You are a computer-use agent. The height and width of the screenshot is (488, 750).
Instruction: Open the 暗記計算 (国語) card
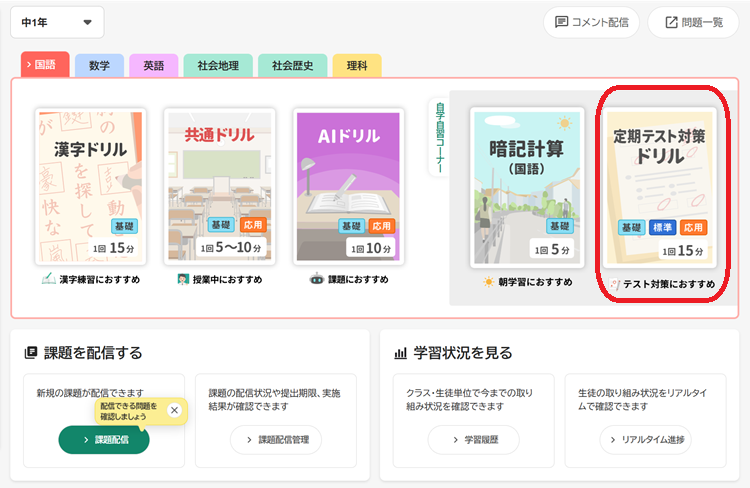[524, 187]
